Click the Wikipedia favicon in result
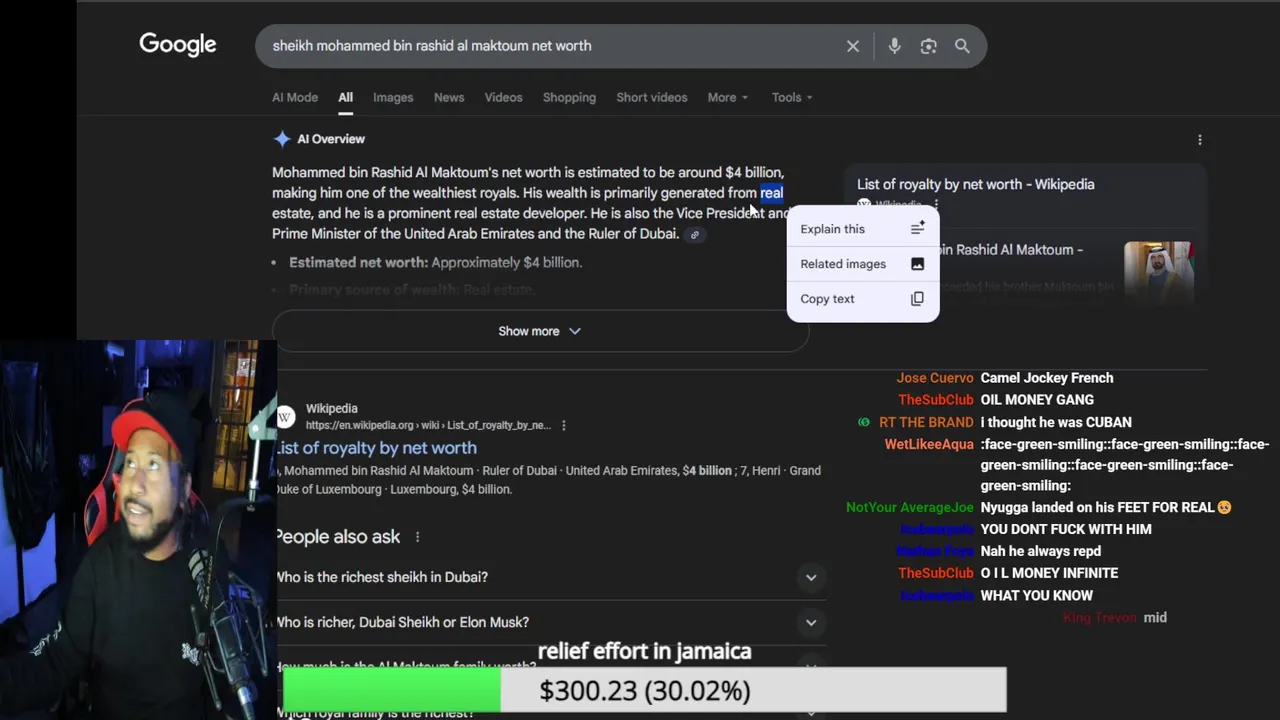 coord(286,417)
